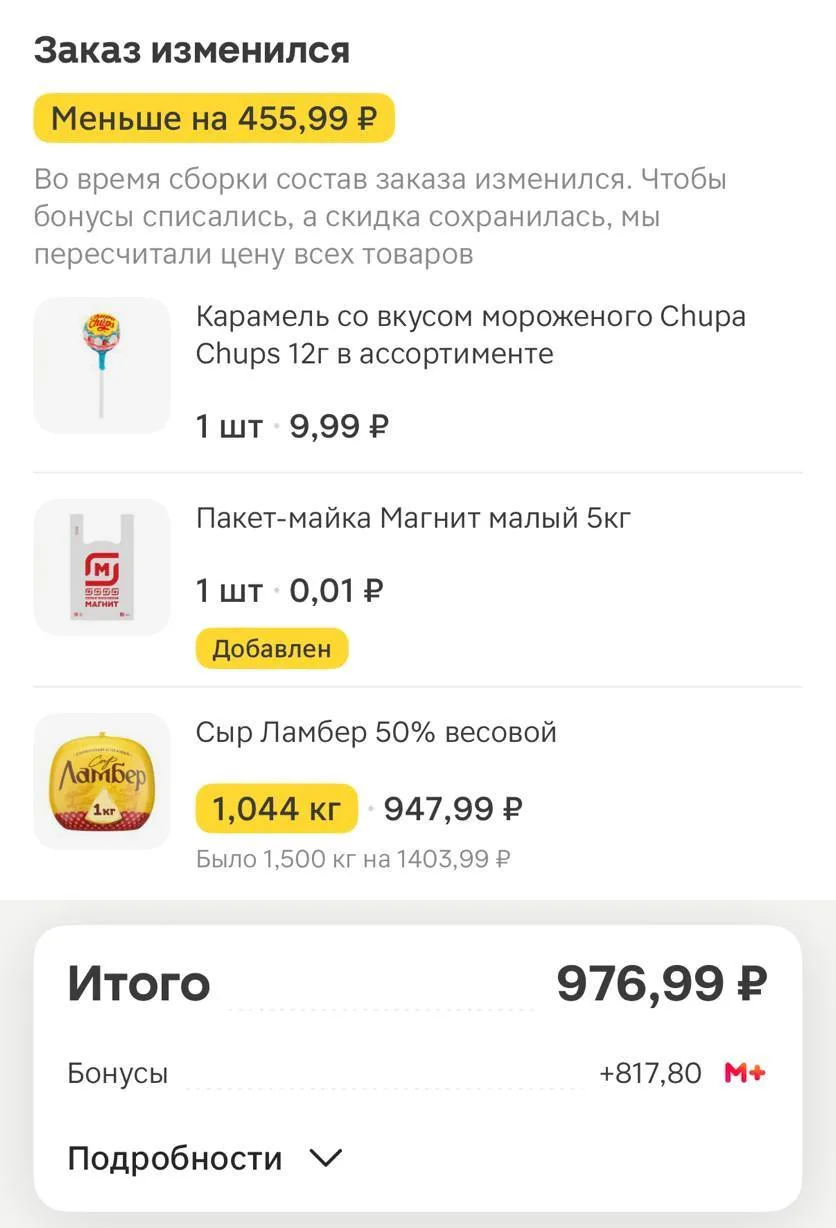The height and width of the screenshot is (1228, 836).
Task: Tap the Magnit plastic bag product image
Action: (x=102, y=567)
